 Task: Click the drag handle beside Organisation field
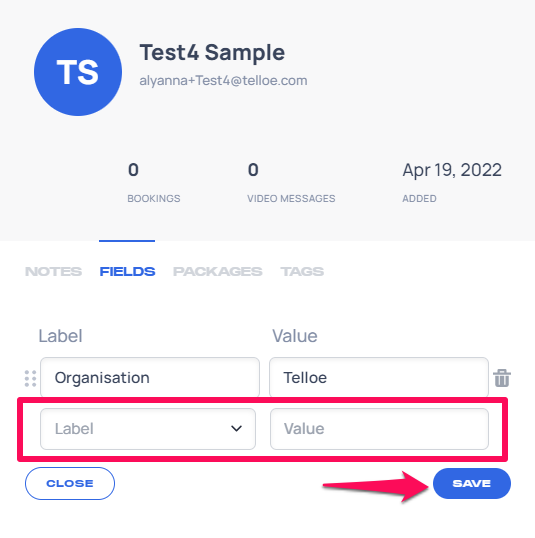click(31, 378)
